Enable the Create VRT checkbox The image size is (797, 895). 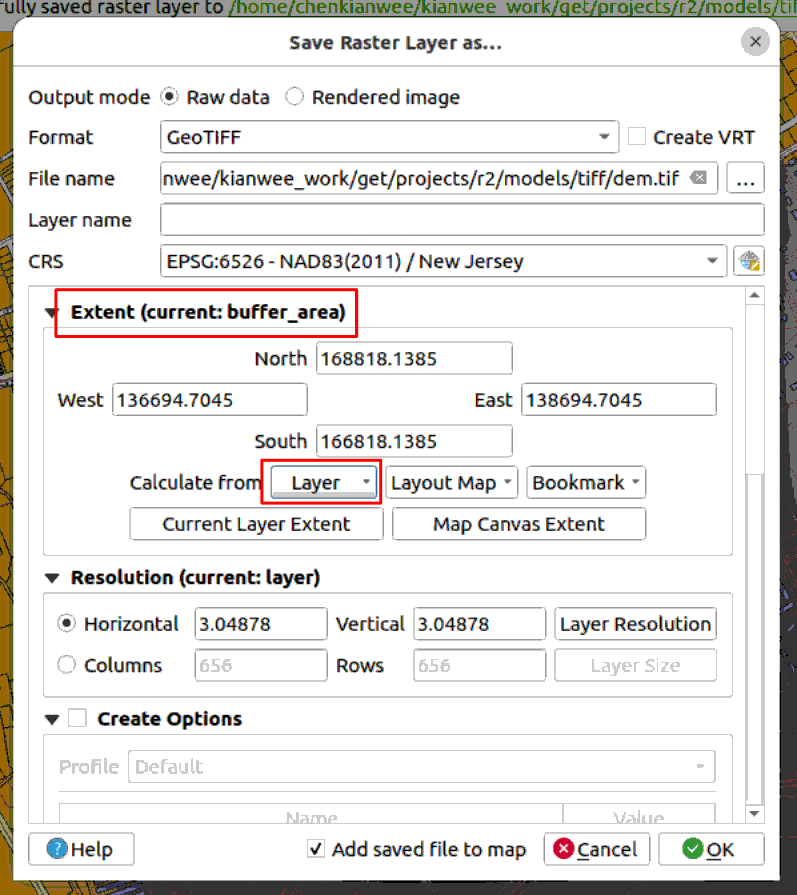[636, 137]
